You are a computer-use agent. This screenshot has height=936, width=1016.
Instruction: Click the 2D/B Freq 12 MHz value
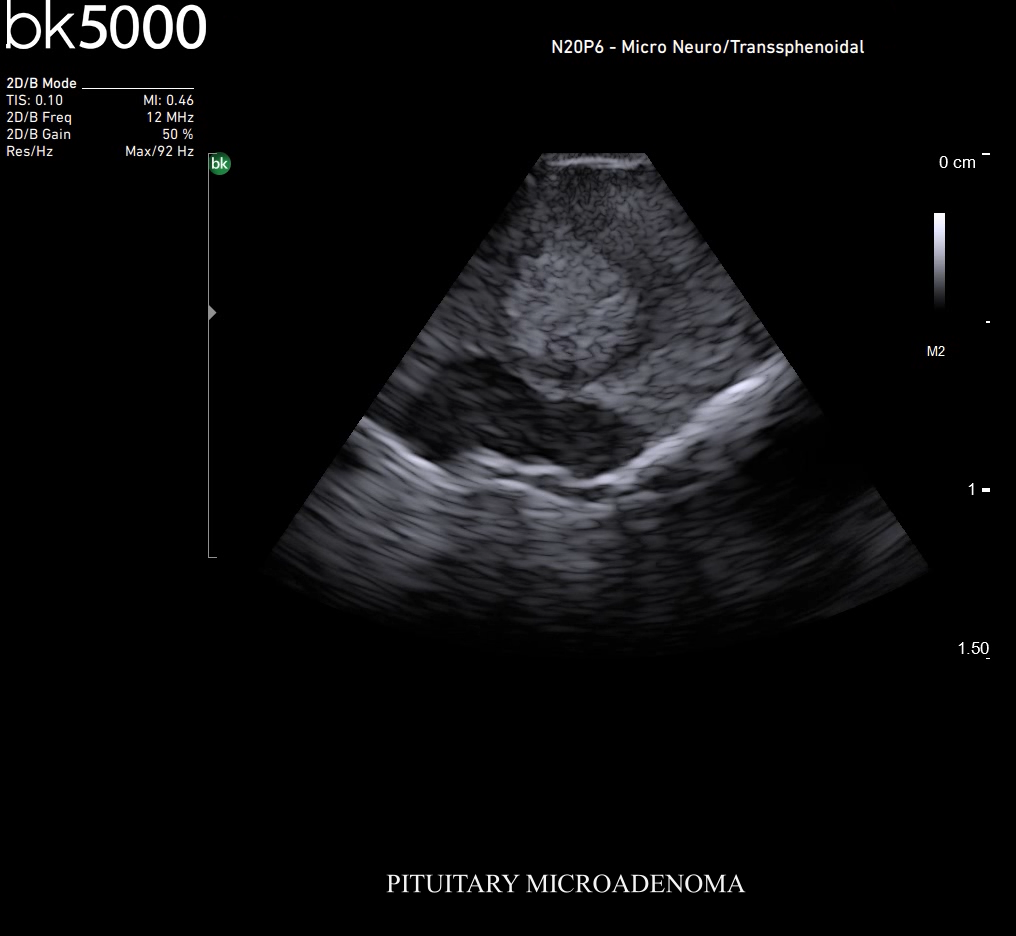(170, 118)
